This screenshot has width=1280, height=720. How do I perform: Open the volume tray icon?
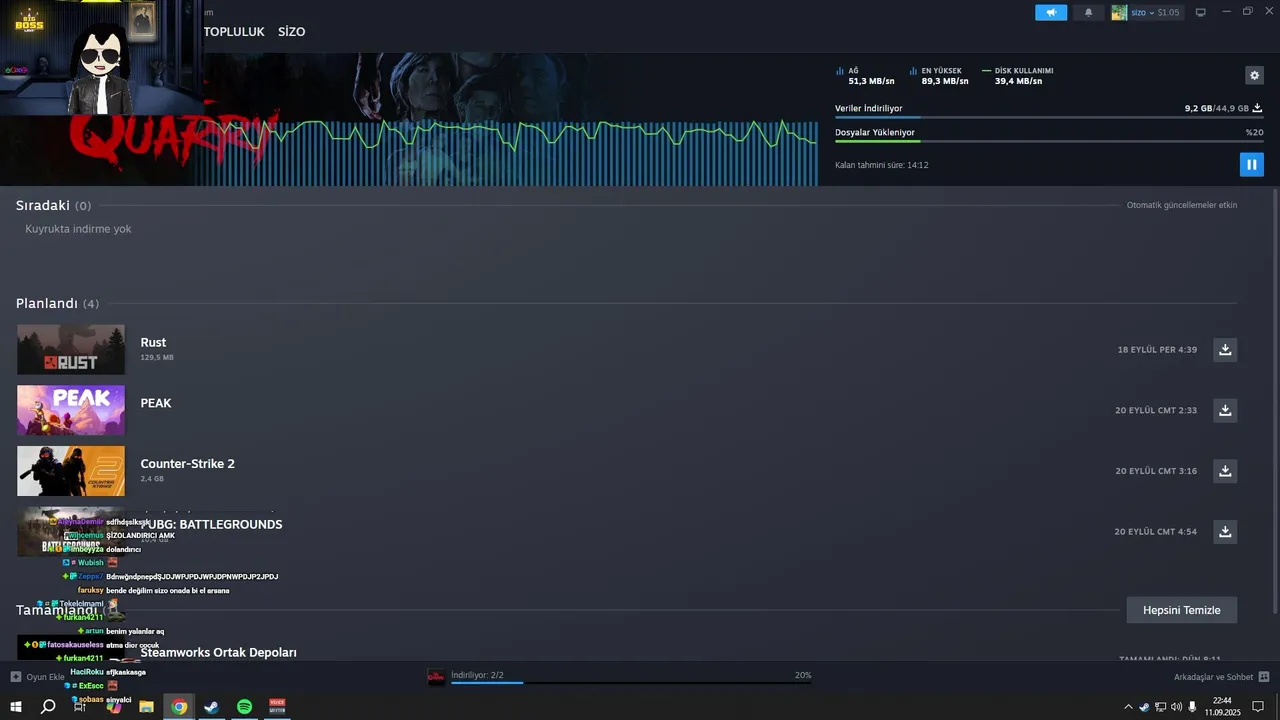1176,707
